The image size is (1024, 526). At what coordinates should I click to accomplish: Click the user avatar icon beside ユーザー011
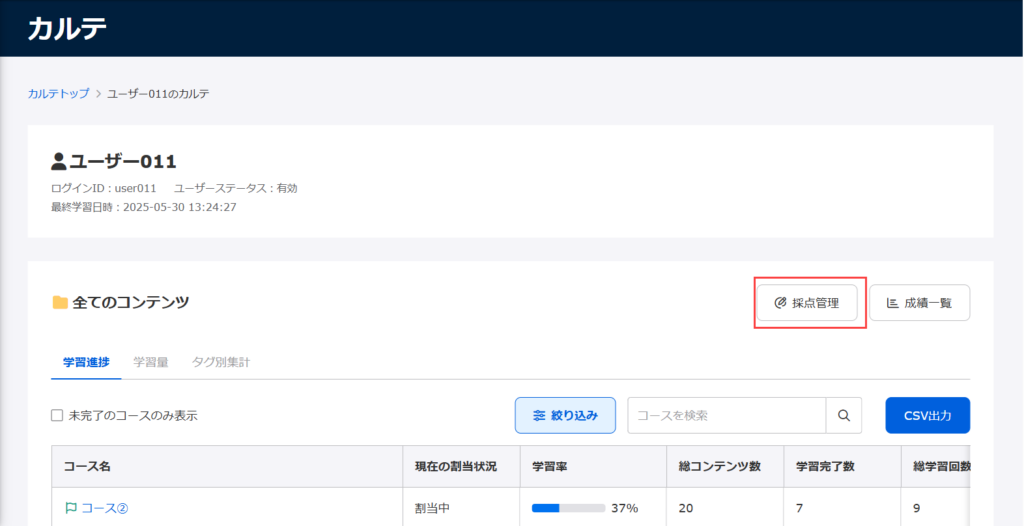pyautogui.click(x=59, y=161)
